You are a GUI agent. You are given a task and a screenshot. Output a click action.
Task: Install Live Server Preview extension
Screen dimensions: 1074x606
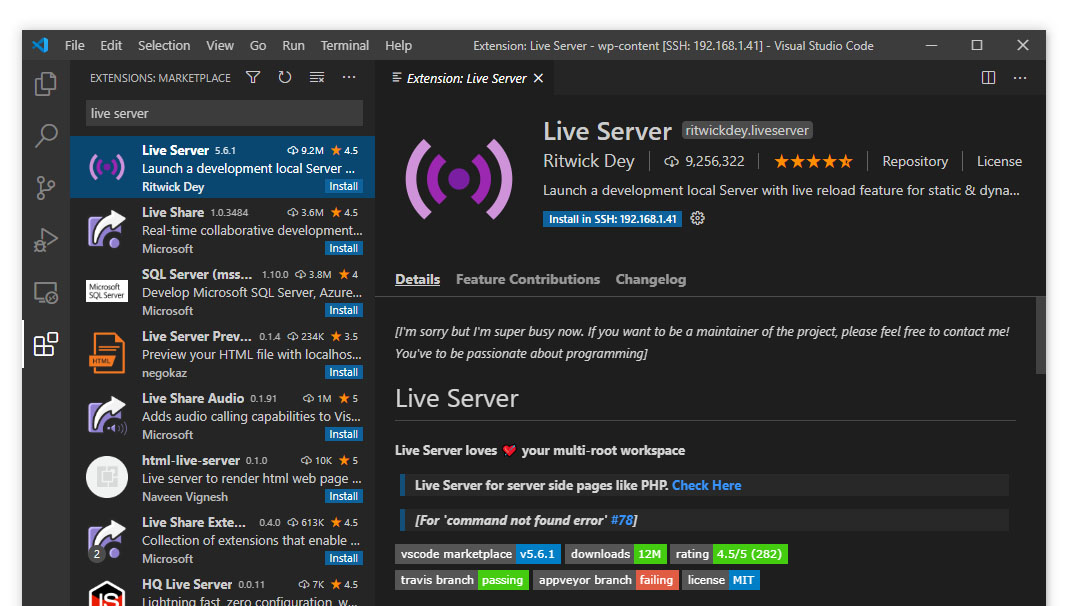pos(343,373)
